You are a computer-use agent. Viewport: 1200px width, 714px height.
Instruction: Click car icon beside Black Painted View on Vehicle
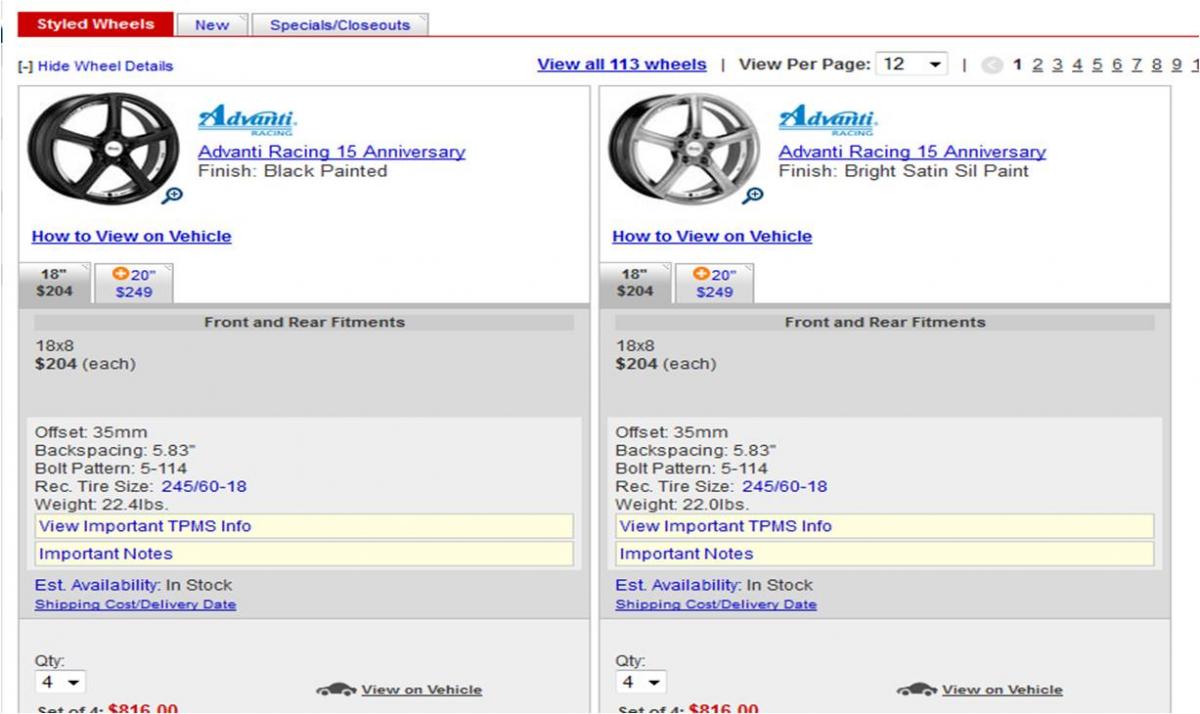pos(337,689)
